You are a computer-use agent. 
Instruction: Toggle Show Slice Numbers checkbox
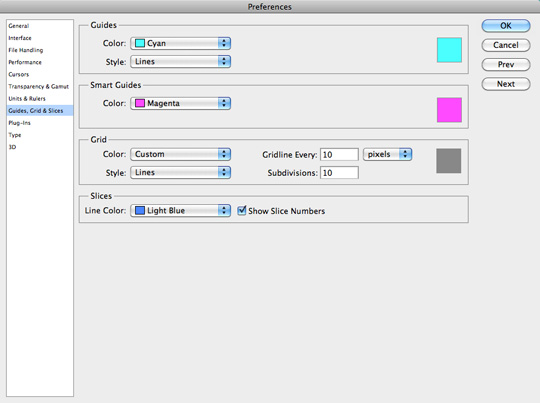pyautogui.click(x=242, y=210)
